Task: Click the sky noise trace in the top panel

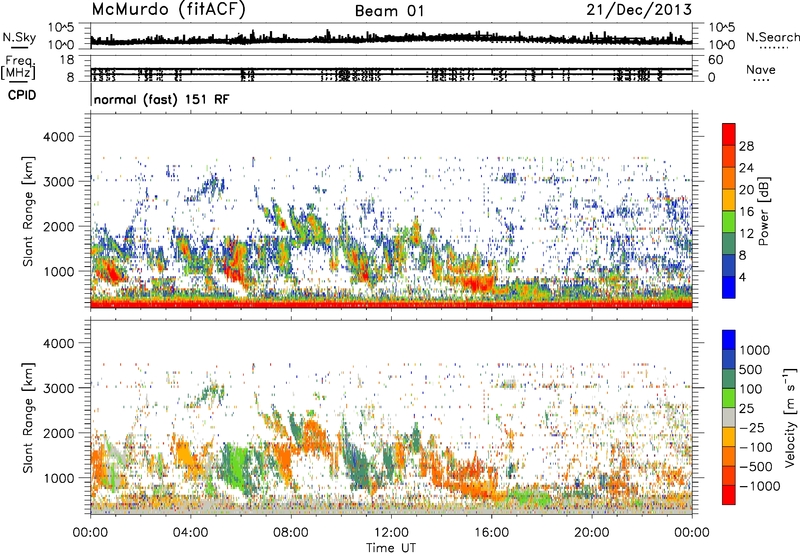Action: 391,39
